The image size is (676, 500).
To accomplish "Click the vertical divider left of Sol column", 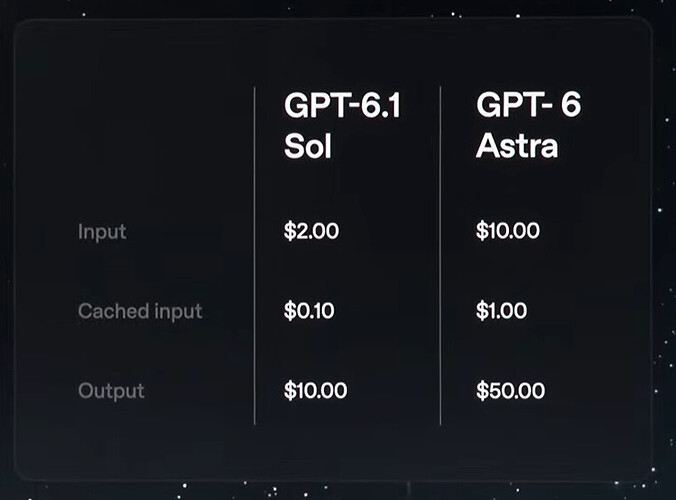I will point(255,256).
